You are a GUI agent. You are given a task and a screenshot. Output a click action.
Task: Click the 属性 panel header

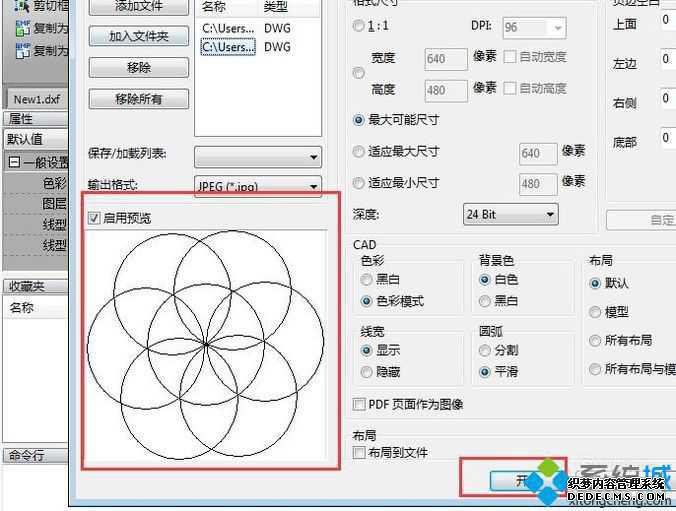(35, 119)
